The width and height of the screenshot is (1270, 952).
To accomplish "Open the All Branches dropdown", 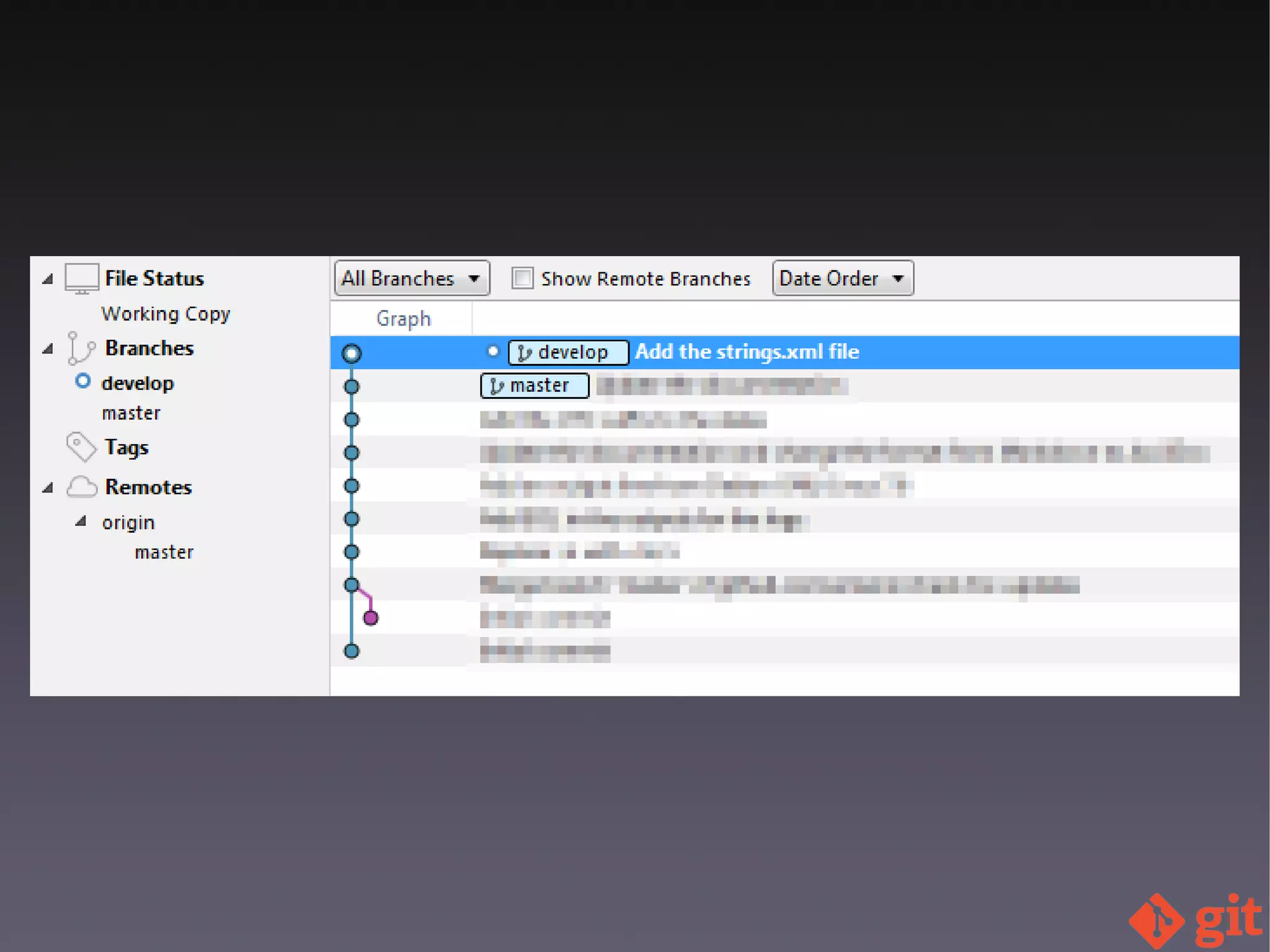I will point(411,278).
